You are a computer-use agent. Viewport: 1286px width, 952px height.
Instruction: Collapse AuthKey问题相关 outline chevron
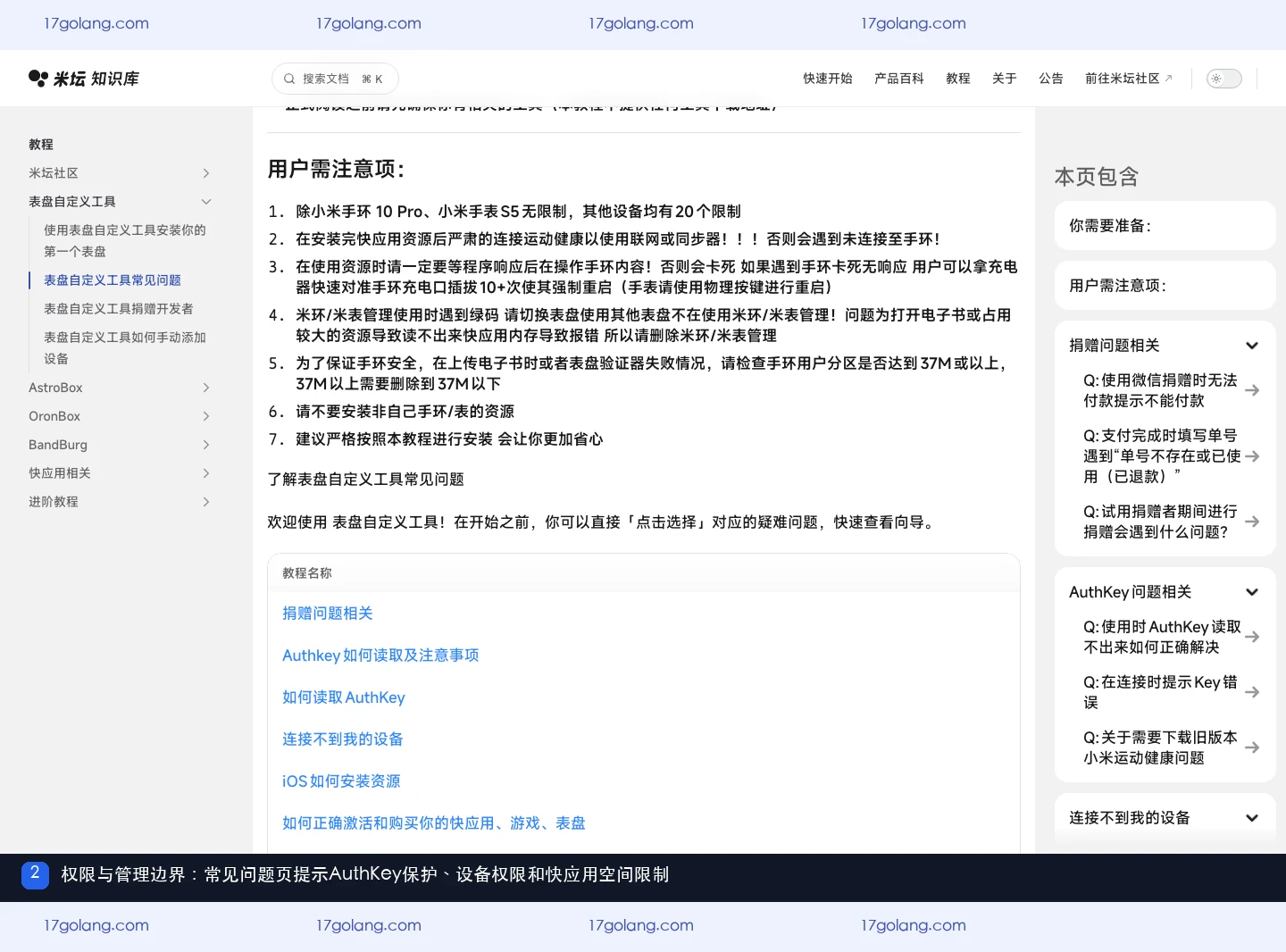[x=1252, y=592]
